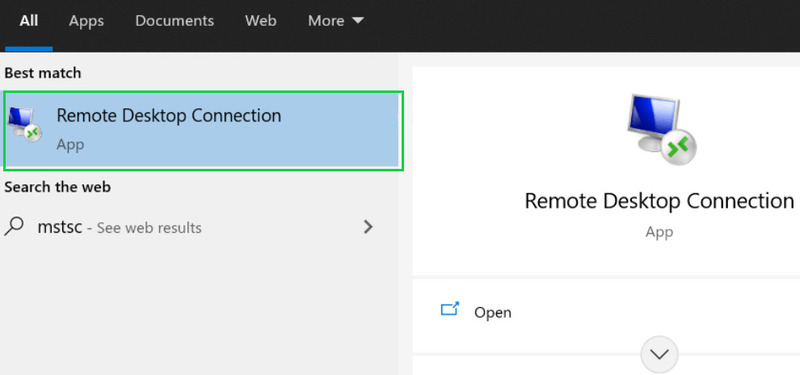Switch to the Web tab

click(261, 21)
